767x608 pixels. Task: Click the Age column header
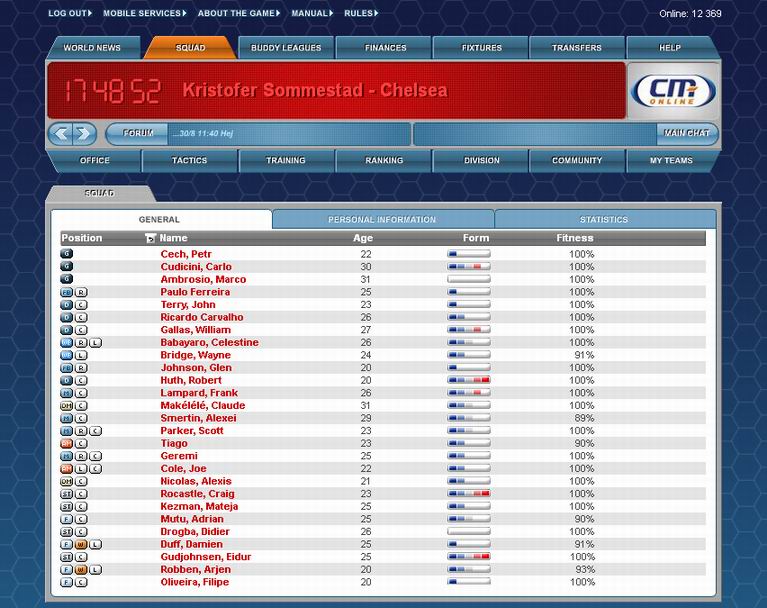tap(363, 238)
